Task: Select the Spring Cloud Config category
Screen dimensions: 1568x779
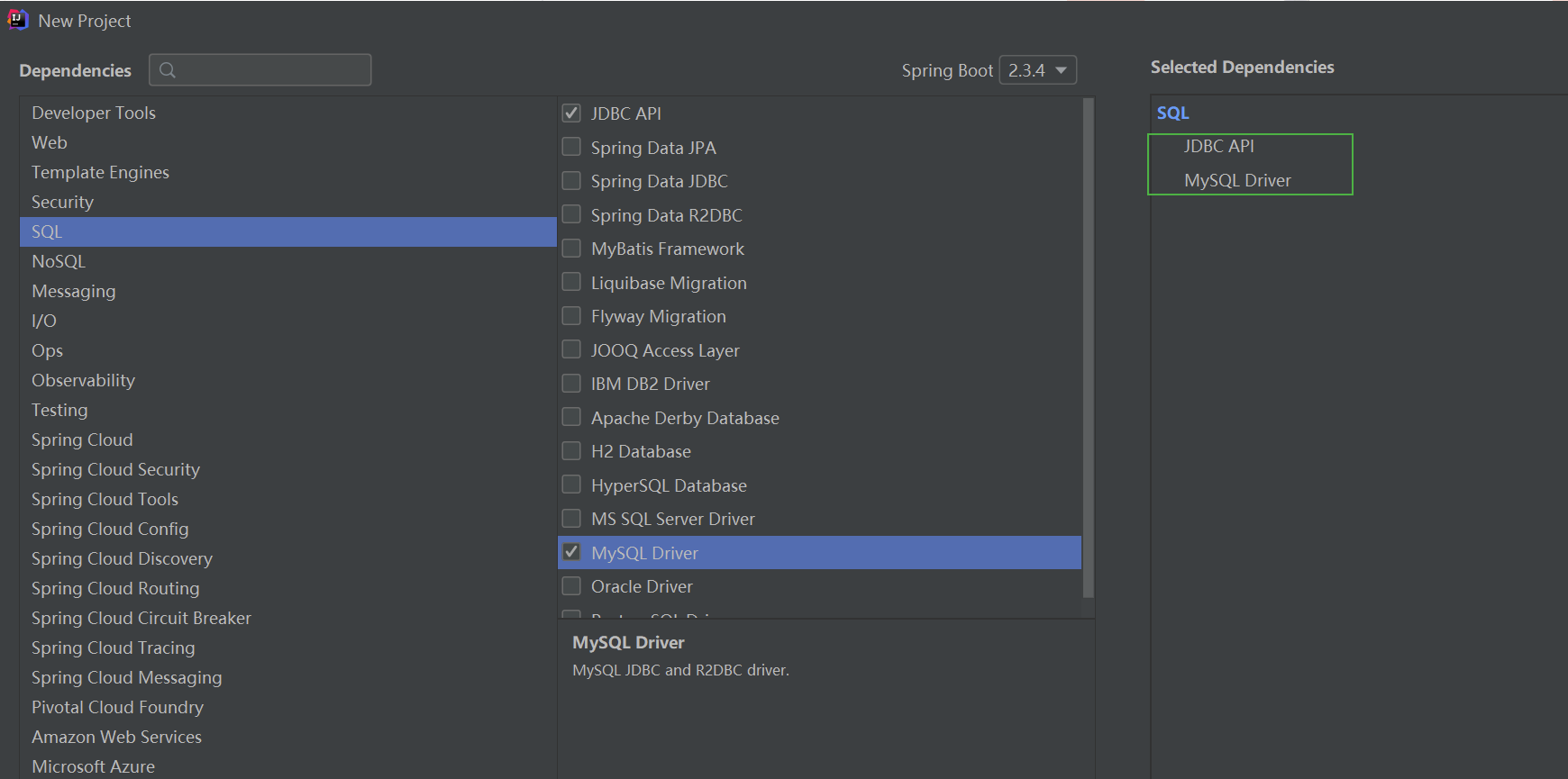Action: coord(288,529)
